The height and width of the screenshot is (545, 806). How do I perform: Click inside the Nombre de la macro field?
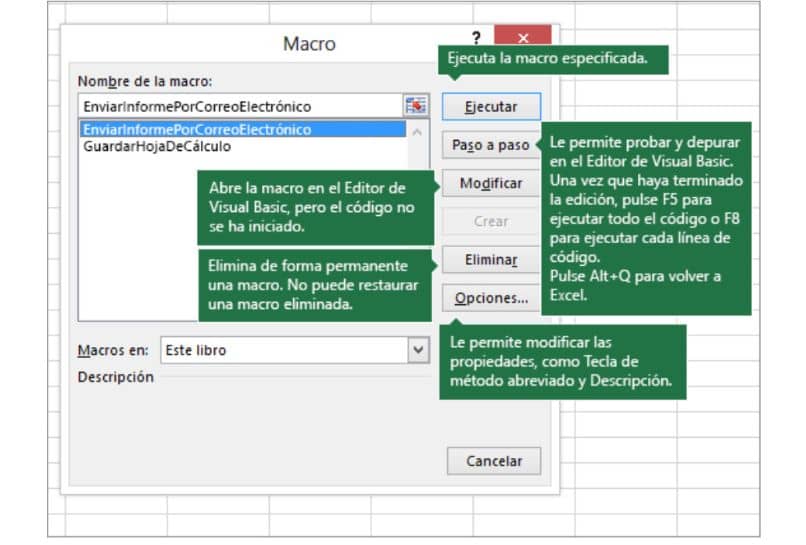pyautogui.click(x=241, y=106)
